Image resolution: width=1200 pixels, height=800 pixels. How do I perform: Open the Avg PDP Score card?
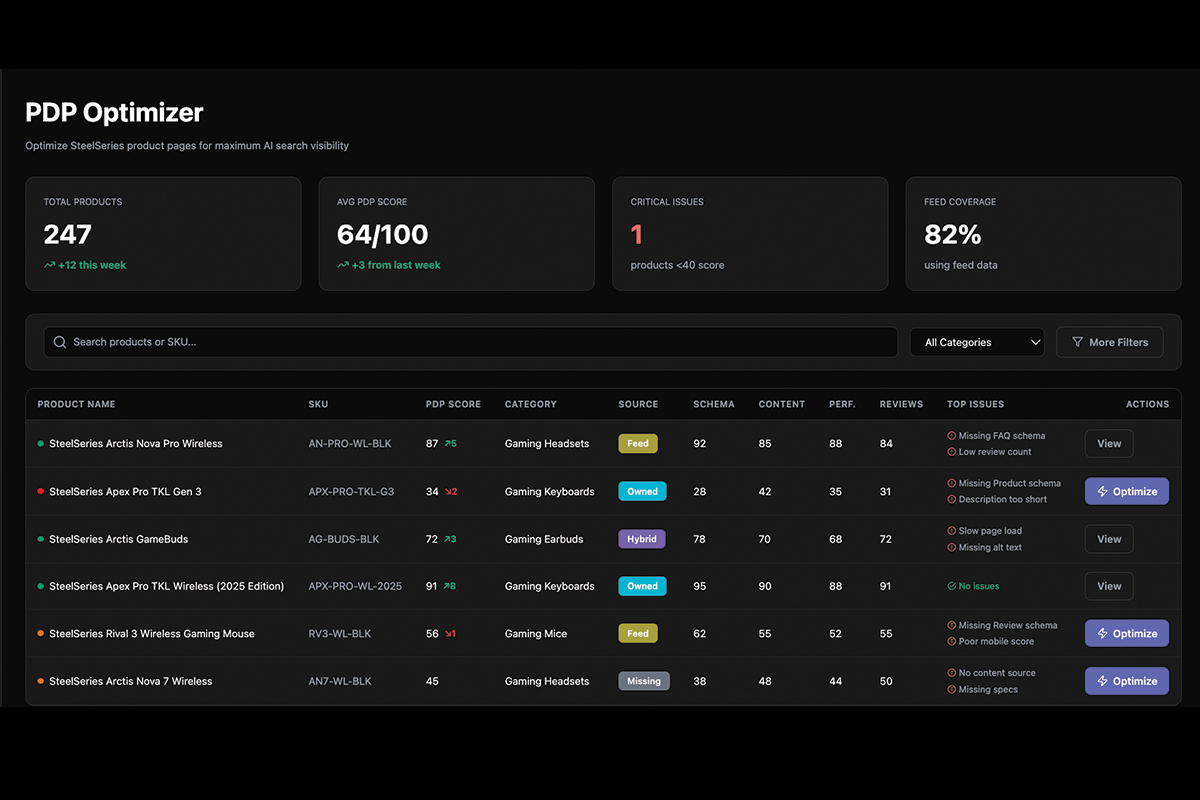457,234
